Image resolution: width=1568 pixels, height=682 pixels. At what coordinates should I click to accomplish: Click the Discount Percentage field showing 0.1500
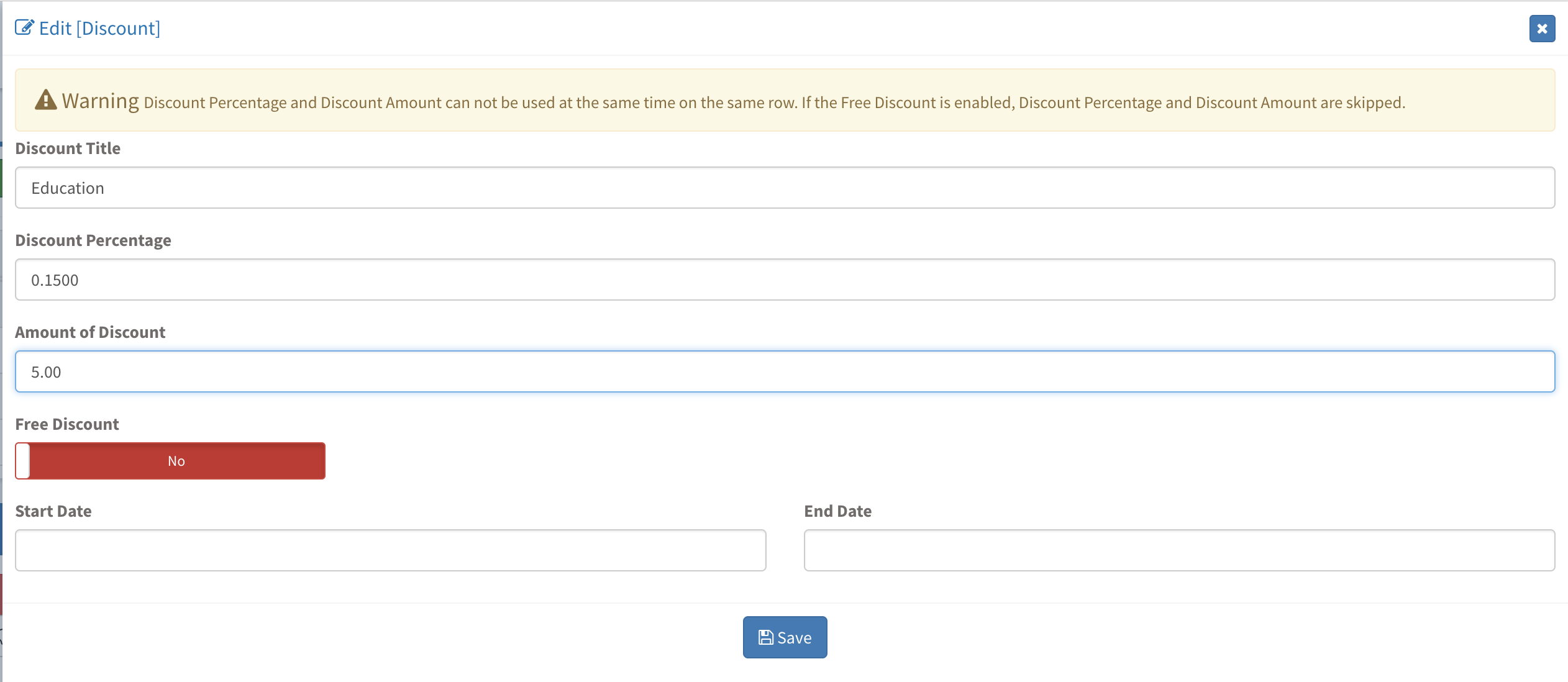pyautogui.click(x=785, y=280)
